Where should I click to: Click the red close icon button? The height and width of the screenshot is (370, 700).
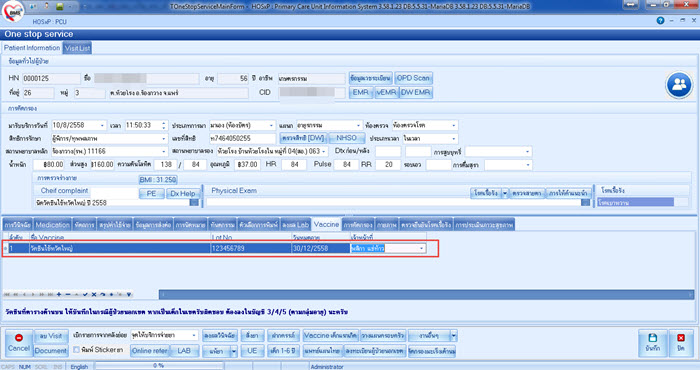[x=680, y=338]
